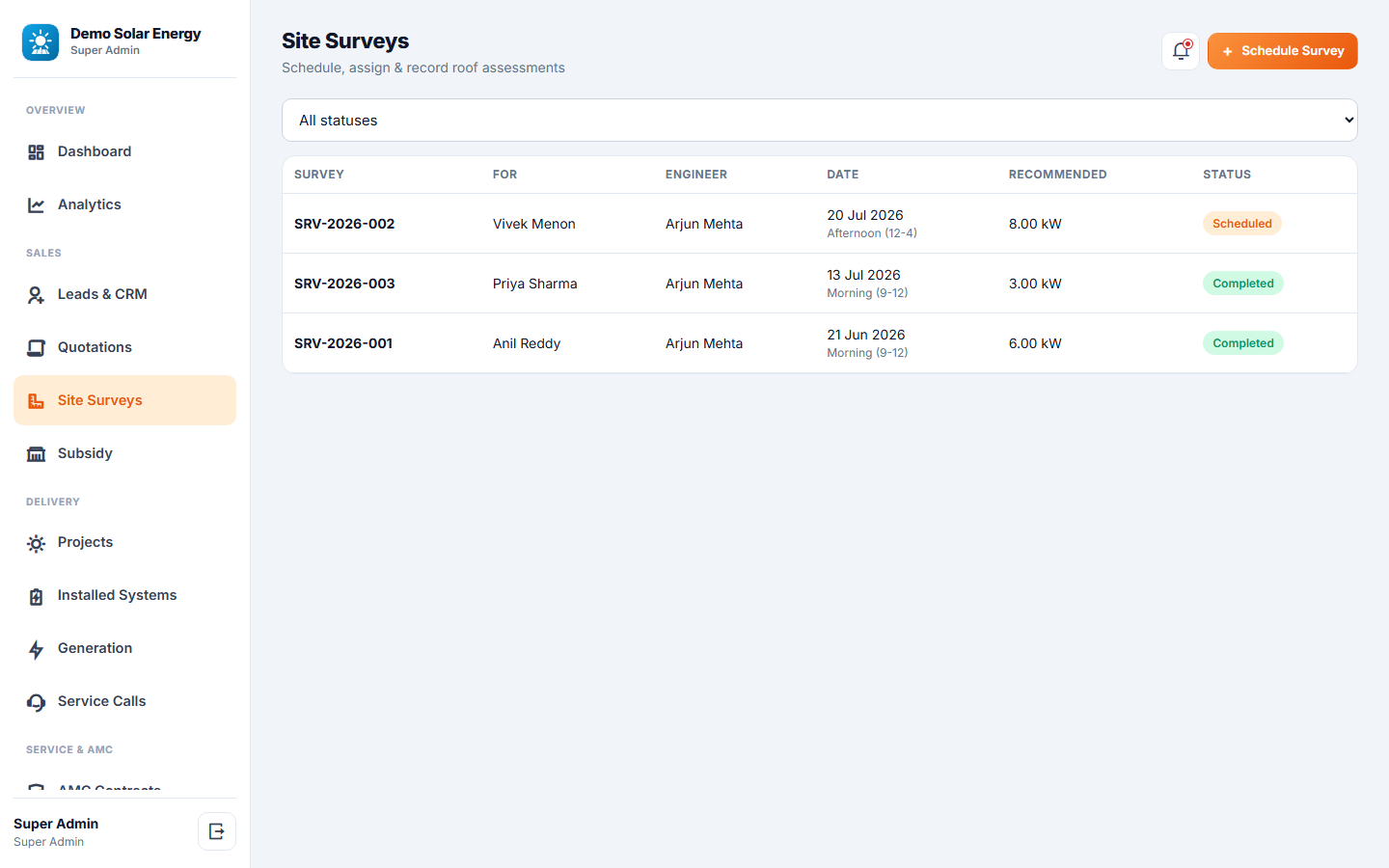Click the Schedule Survey button
Screen dimensions: 1389x868
(1282, 51)
